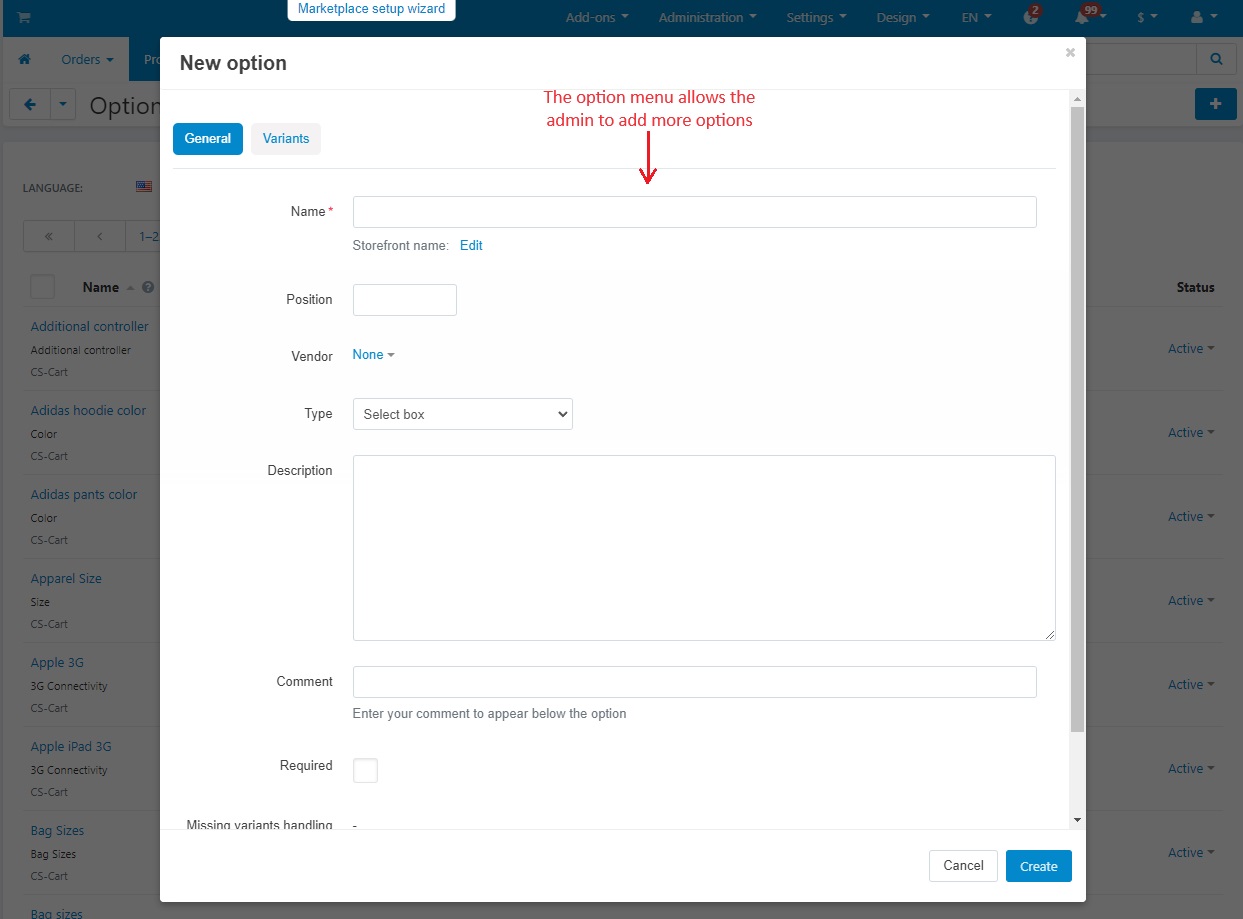
Task: Open Status dropdown for Adidas pants color
Action: 1191,517
